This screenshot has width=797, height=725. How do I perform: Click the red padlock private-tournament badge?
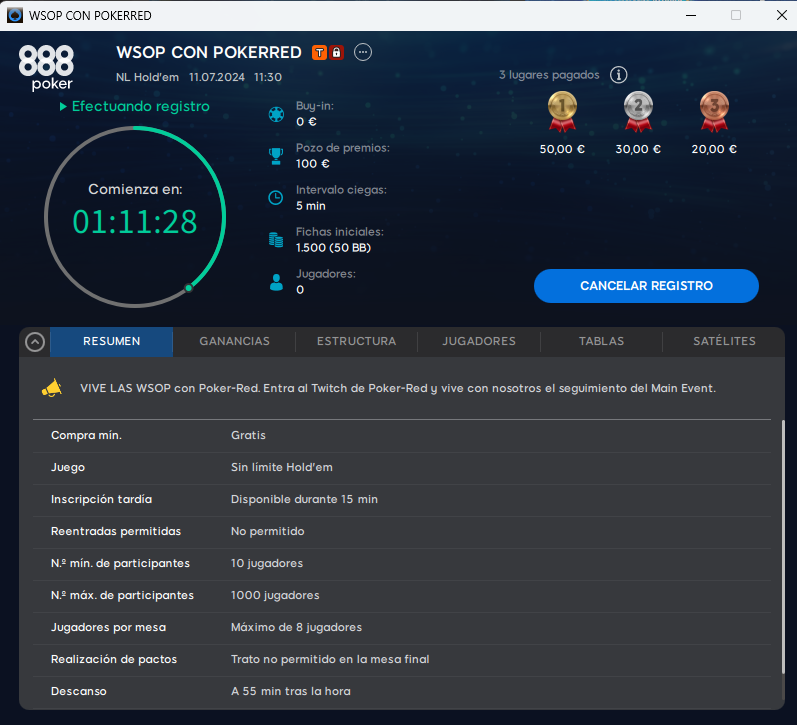coord(336,52)
